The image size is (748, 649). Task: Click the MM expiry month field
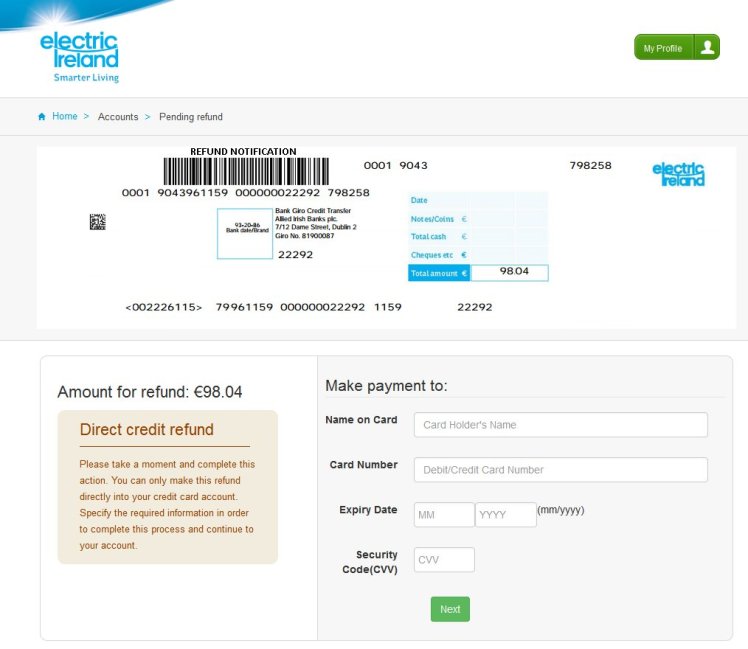click(x=444, y=514)
